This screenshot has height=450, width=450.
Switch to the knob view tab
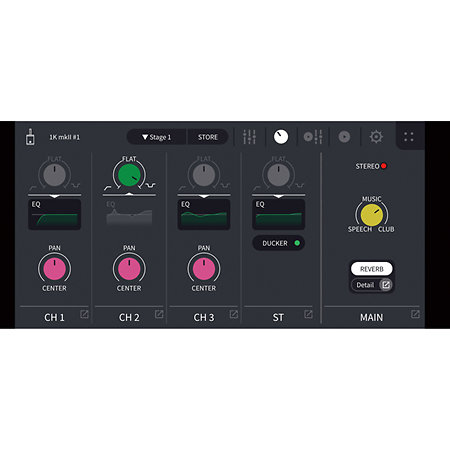tap(281, 137)
